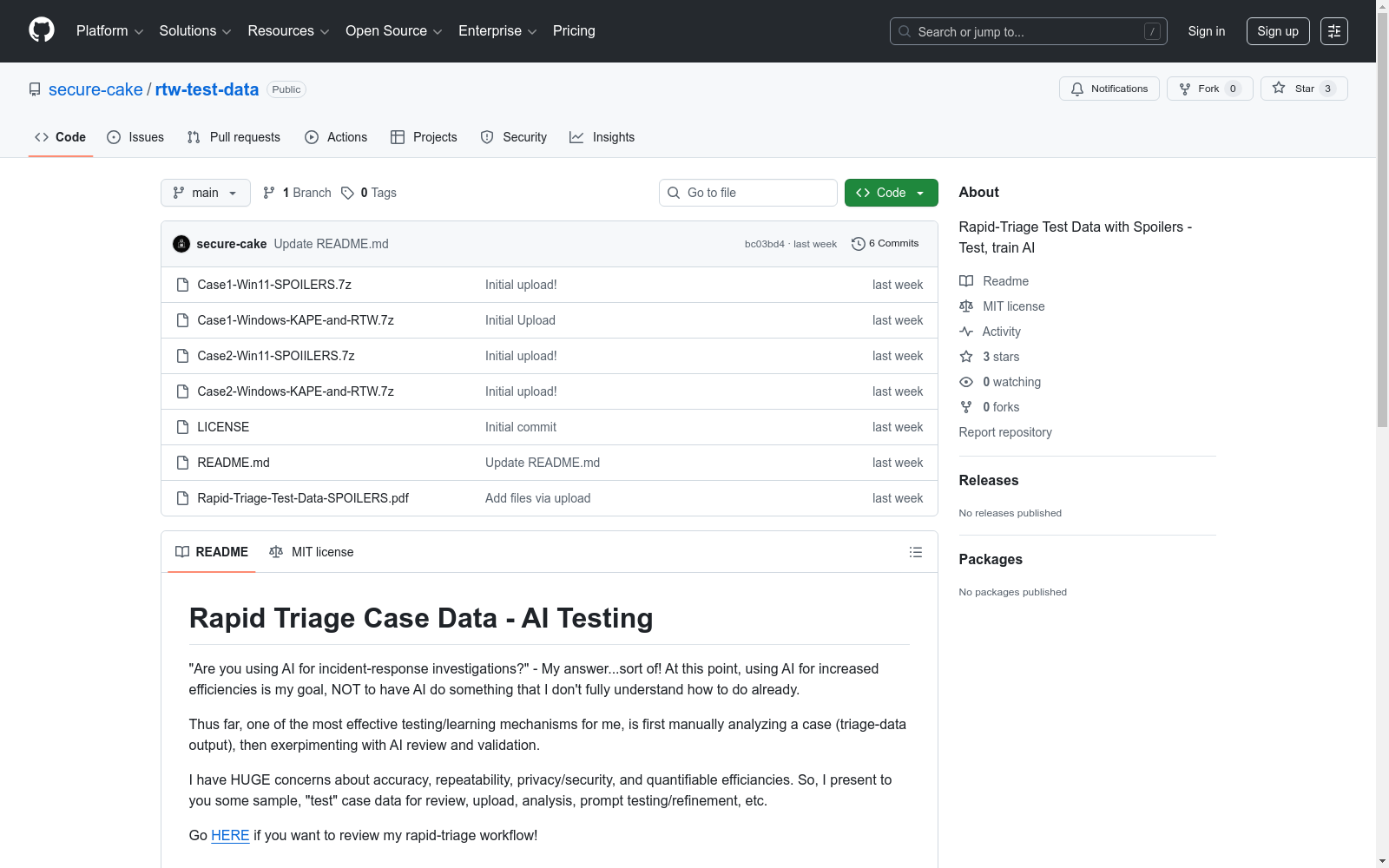Screen dimensions: 1389x868
Task: Expand the Open Source menu
Action: tap(394, 31)
